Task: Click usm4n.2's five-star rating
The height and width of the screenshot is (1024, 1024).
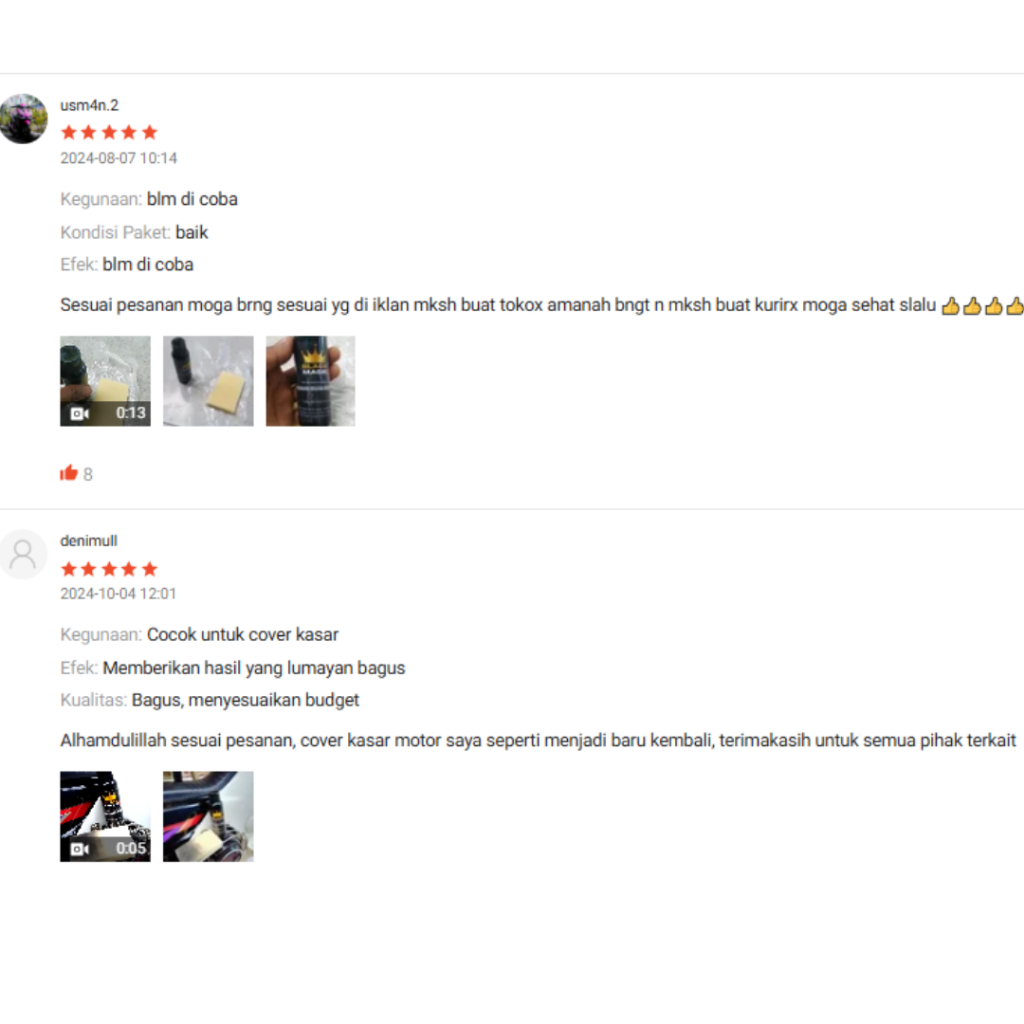Action: 109,133
